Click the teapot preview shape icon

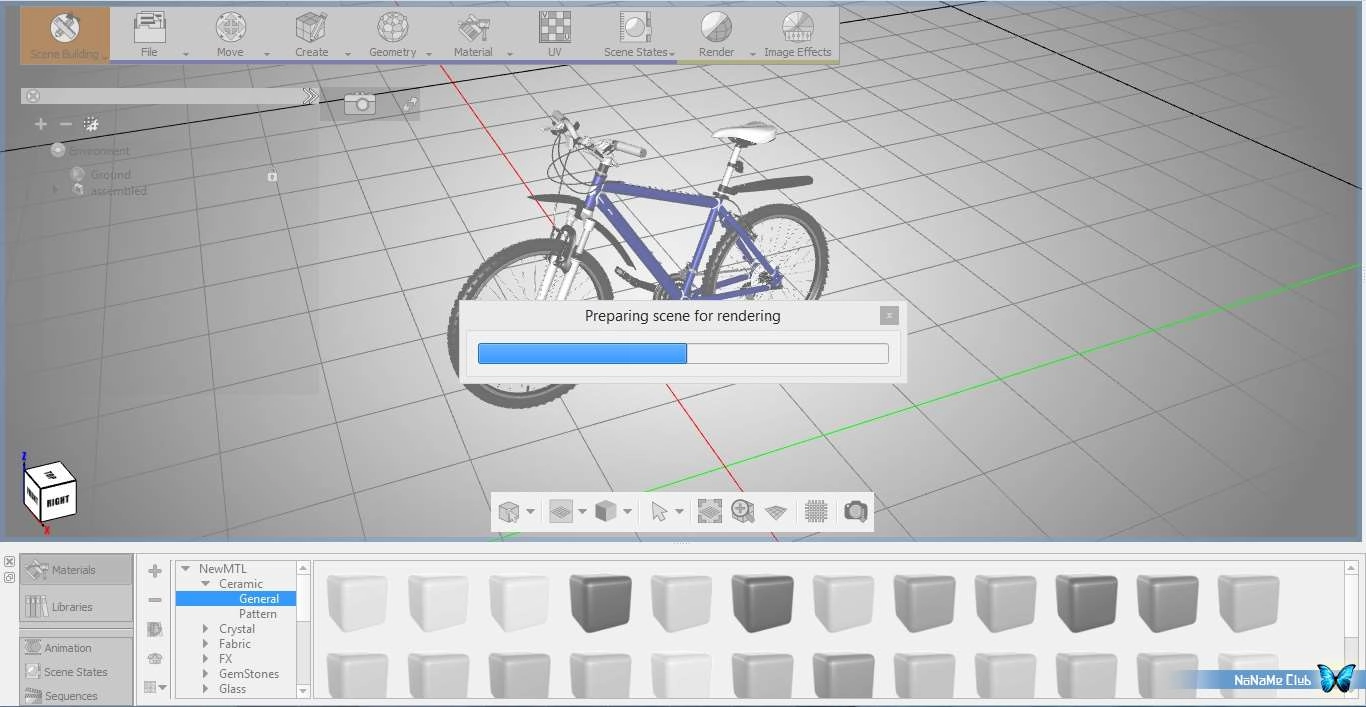[154, 658]
